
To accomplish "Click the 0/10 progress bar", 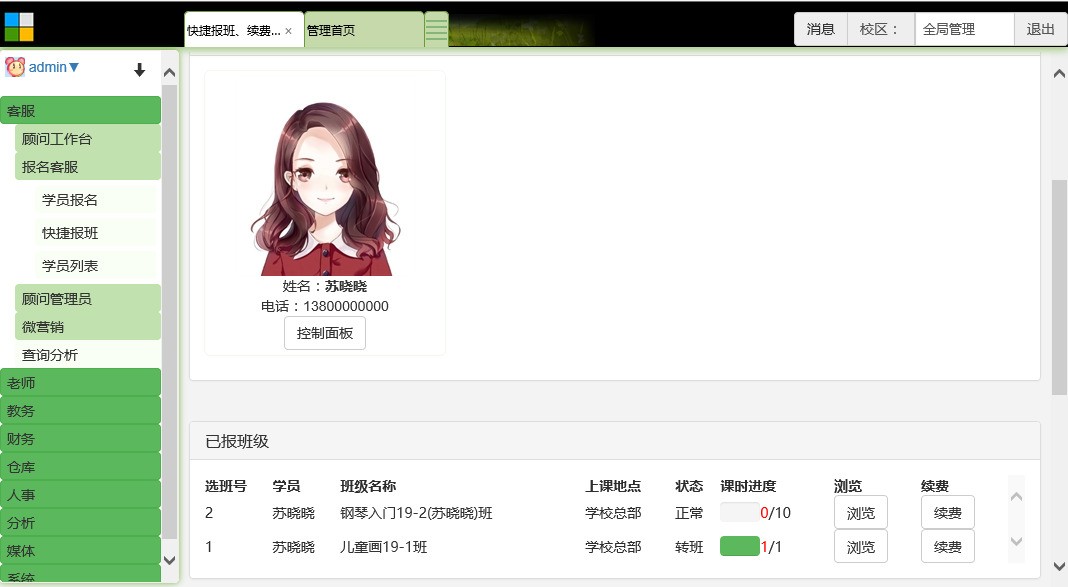I will pyautogui.click(x=740, y=512).
